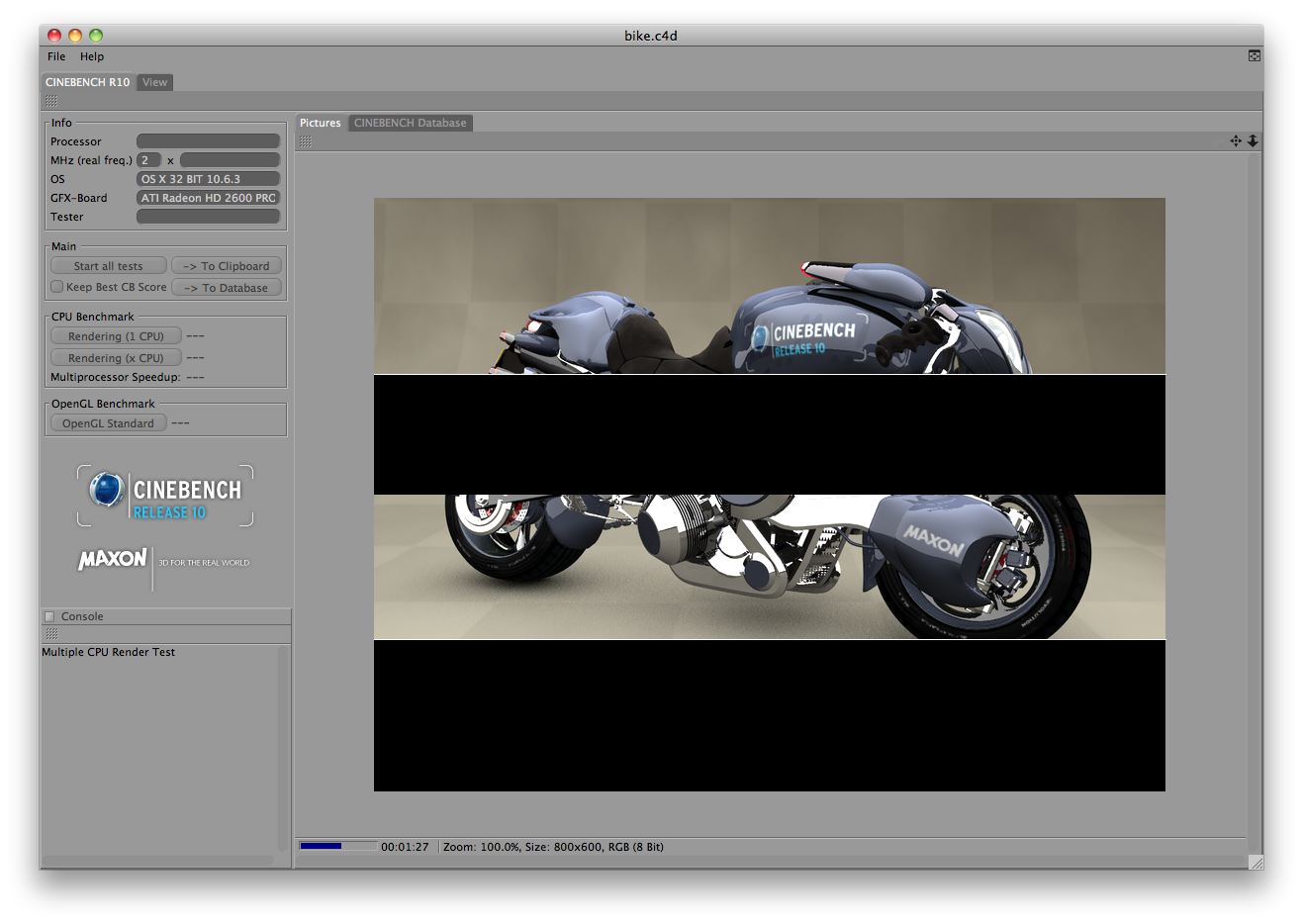The height and width of the screenshot is (924, 1303).
Task: Click the render progress bar
Action: [x=337, y=847]
